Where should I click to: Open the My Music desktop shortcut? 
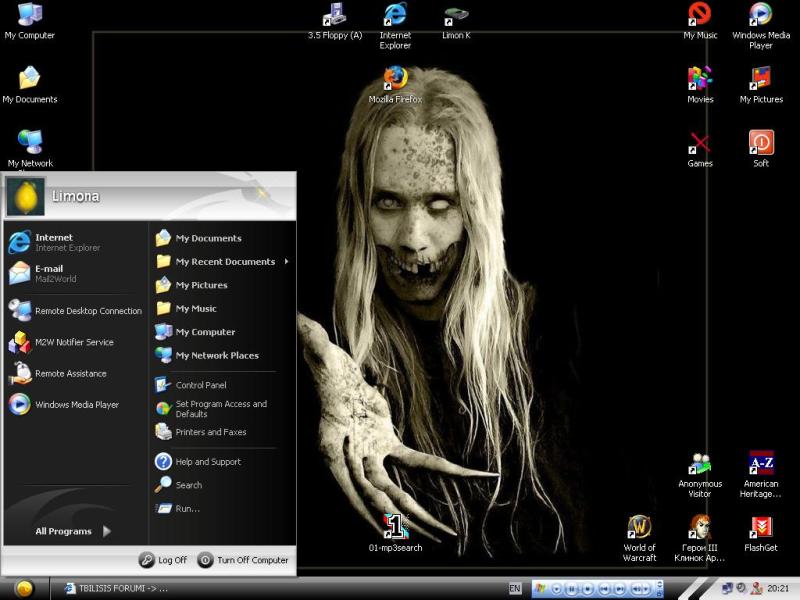(x=700, y=21)
